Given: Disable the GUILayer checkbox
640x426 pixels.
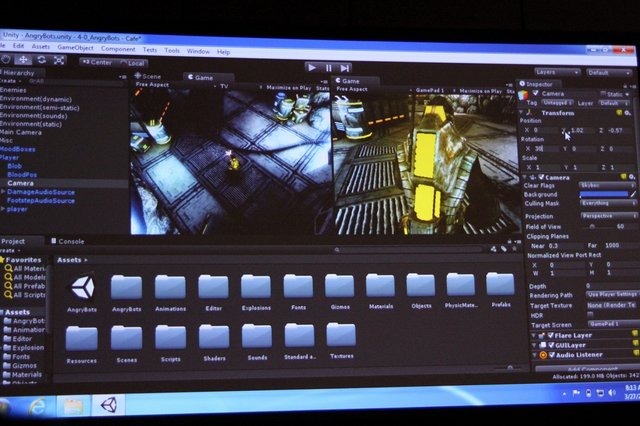Looking at the screenshot, I should 551,345.
